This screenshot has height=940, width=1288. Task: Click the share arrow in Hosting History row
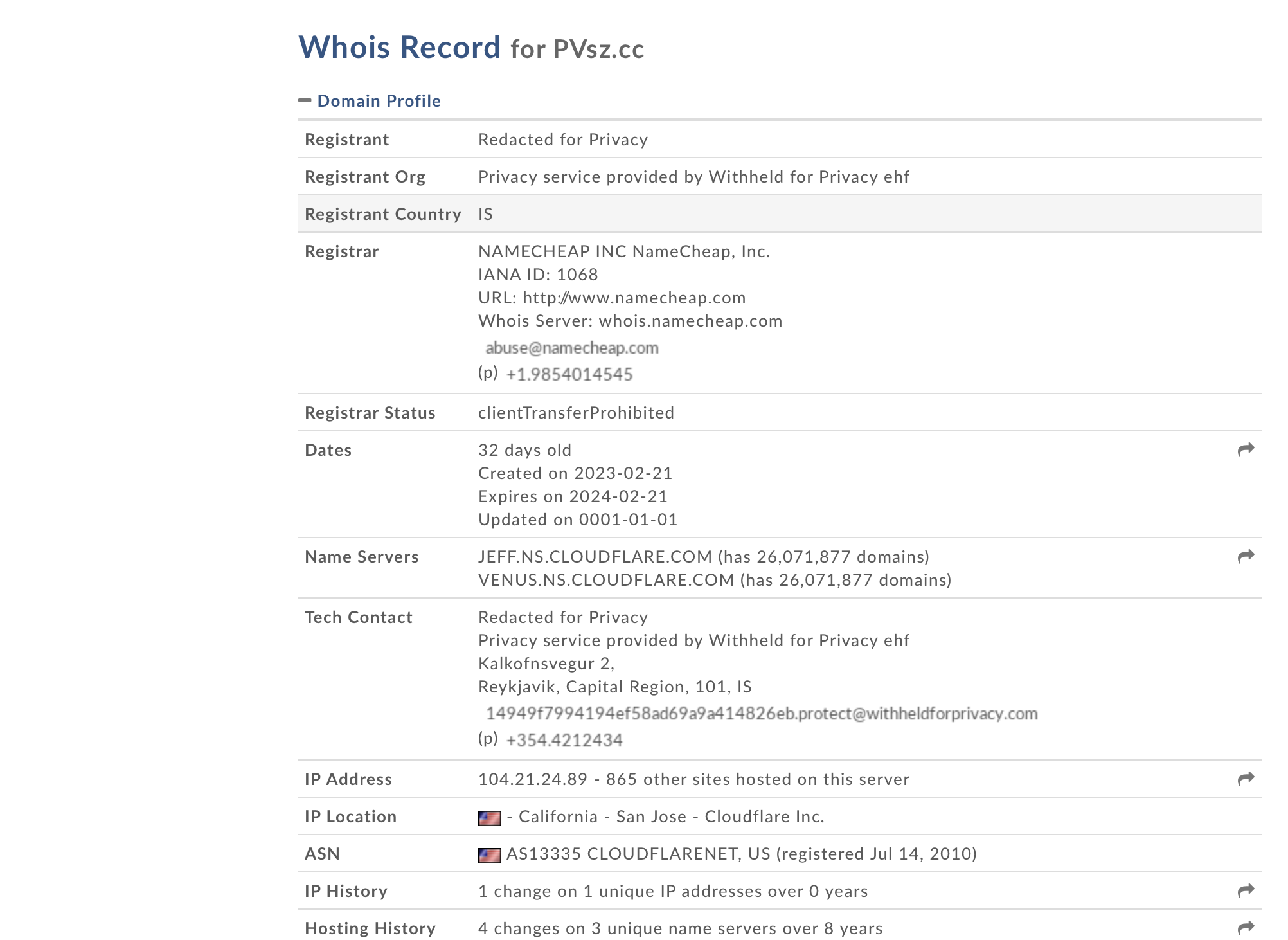pos(1246,928)
